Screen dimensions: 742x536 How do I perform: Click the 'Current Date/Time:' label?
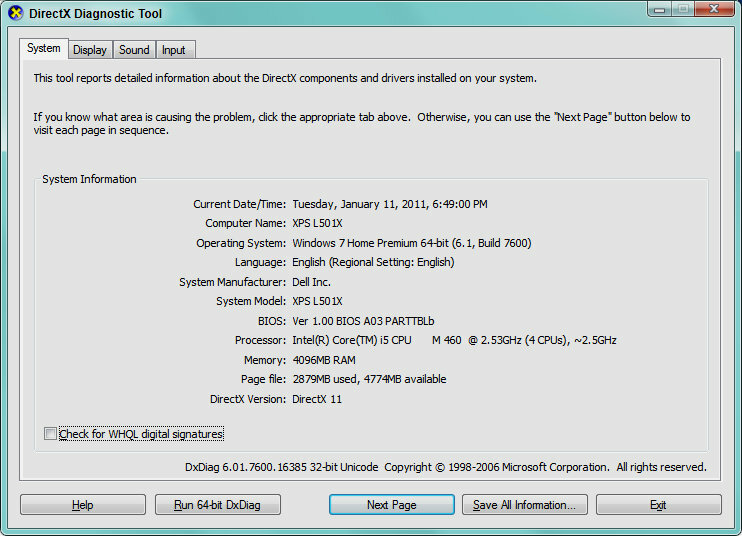[x=239, y=204]
